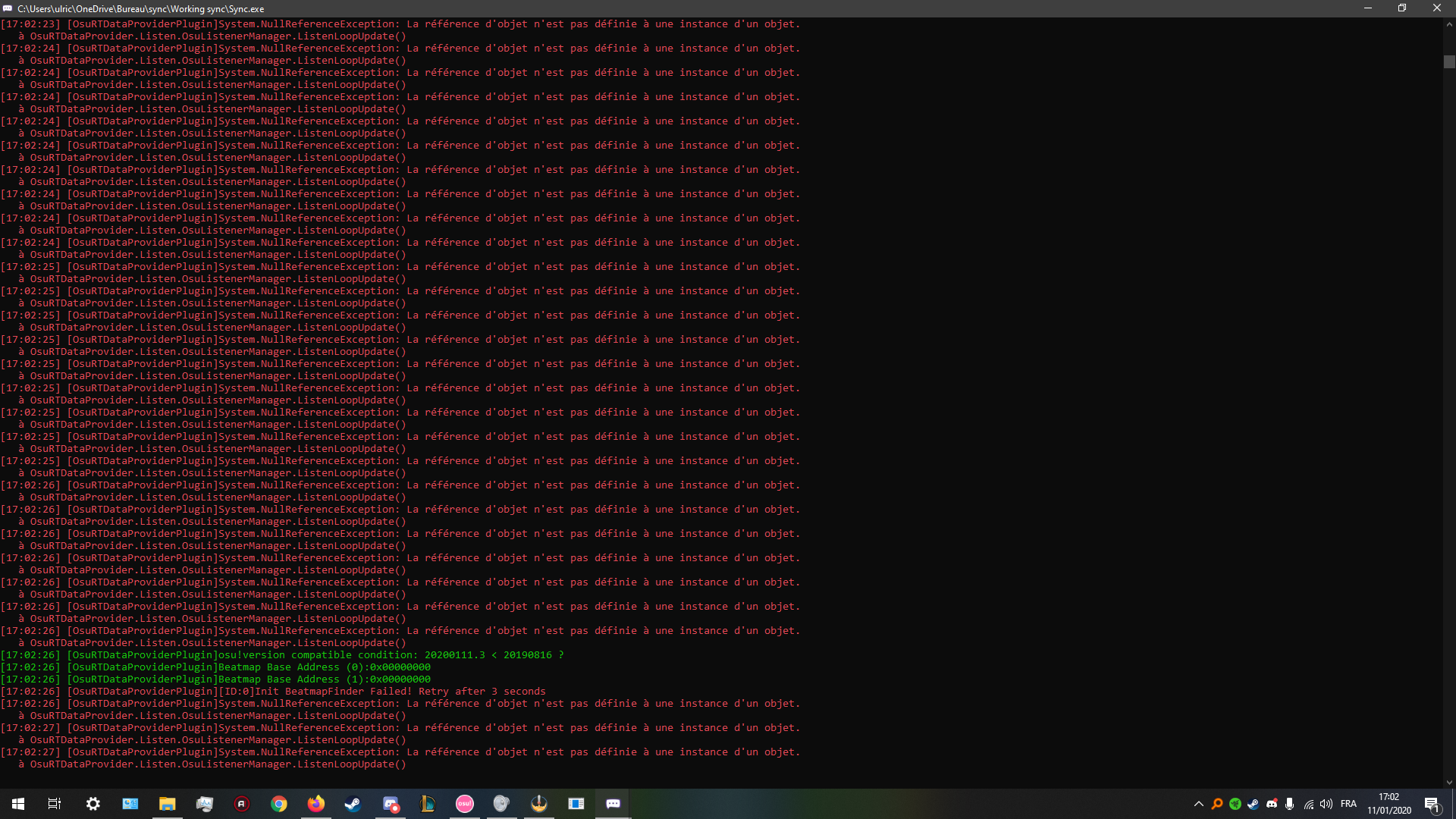Change the FRA input language
Viewport: 1456px width, 819px height.
coord(1348,804)
